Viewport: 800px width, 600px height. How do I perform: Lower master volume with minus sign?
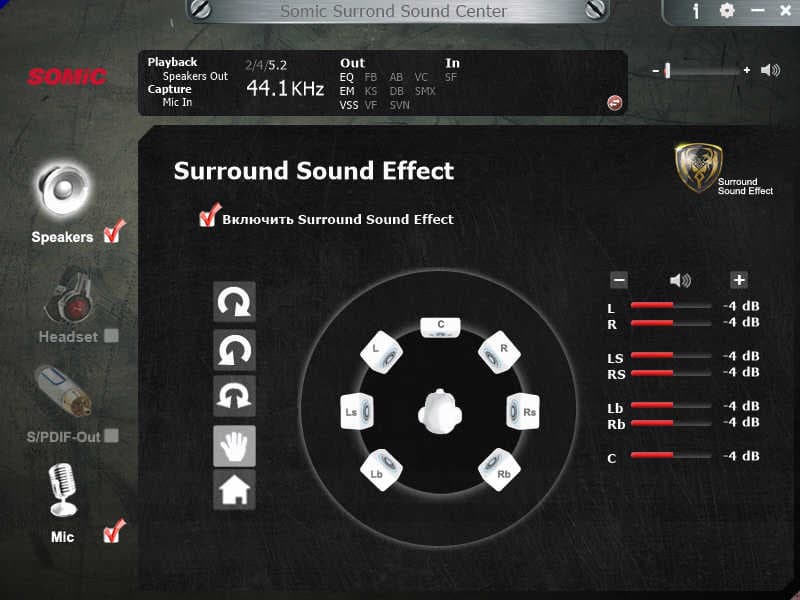click(x=656, y=70)
